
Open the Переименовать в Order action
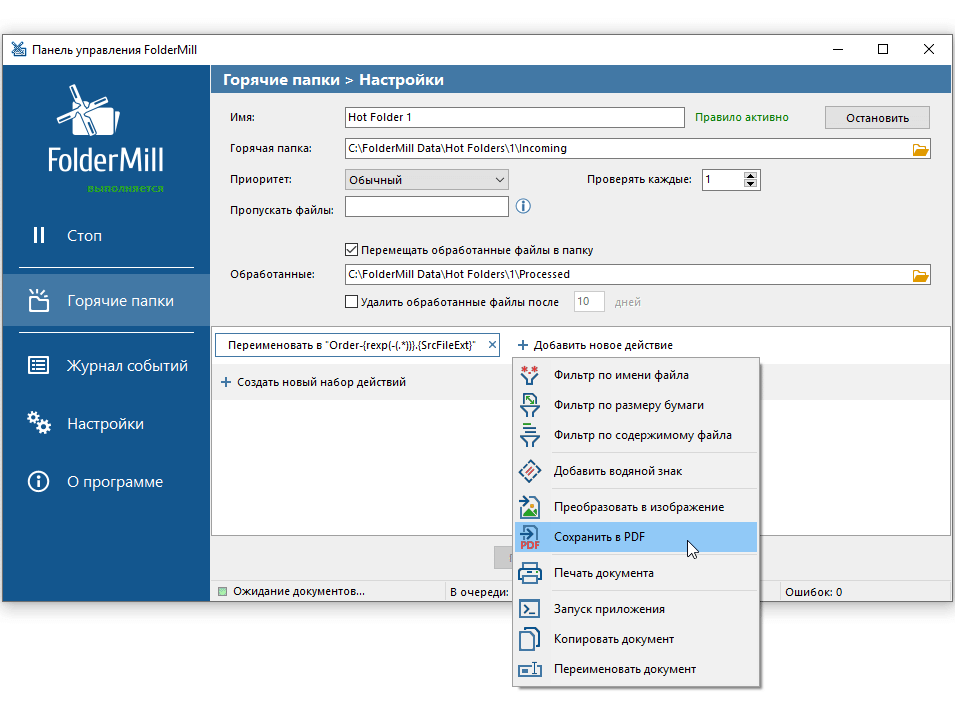[x=351, y=345]
